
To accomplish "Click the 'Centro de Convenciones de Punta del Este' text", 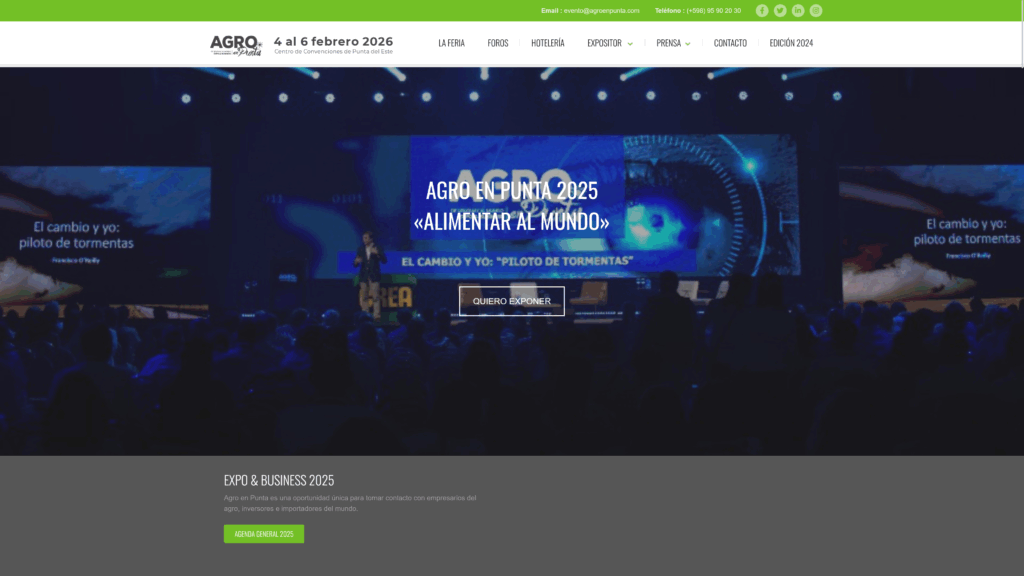I will point(333,52).
